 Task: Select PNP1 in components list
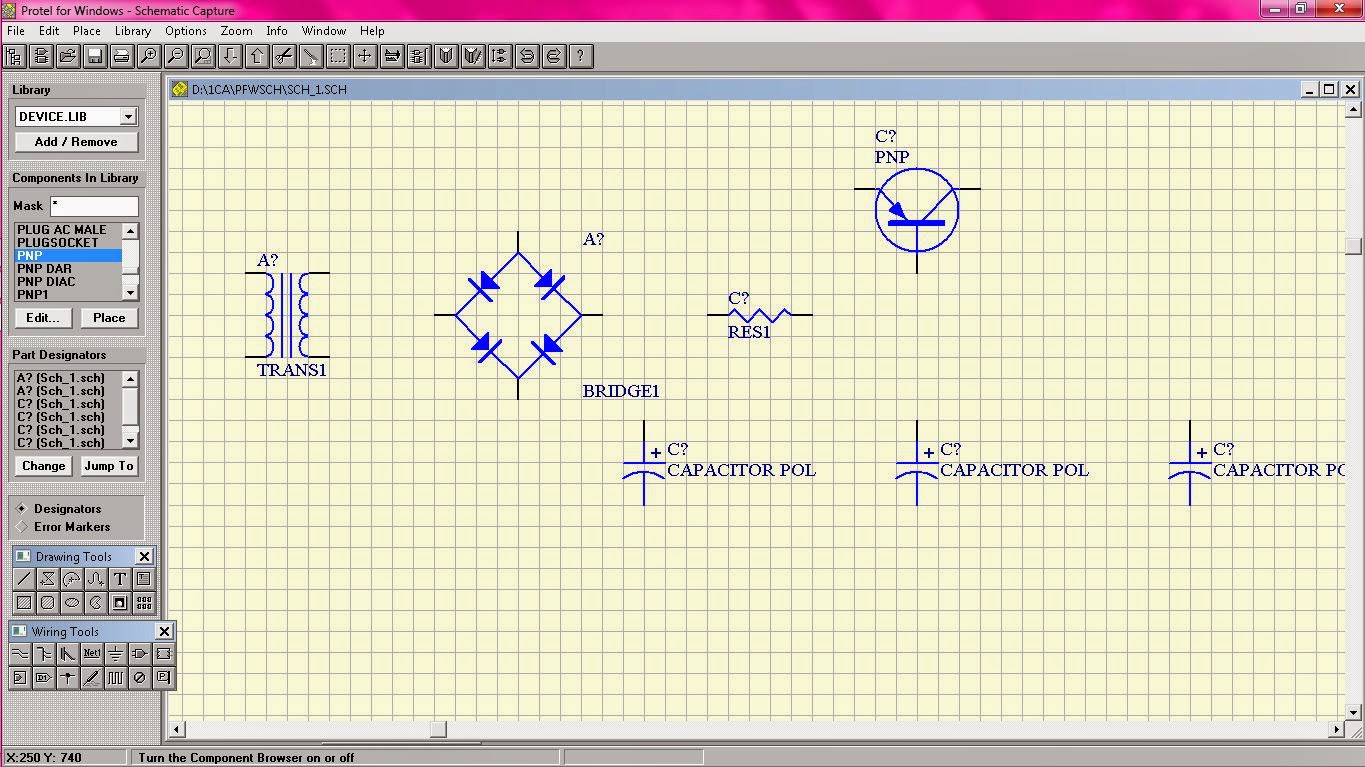(x=33, y=295)
